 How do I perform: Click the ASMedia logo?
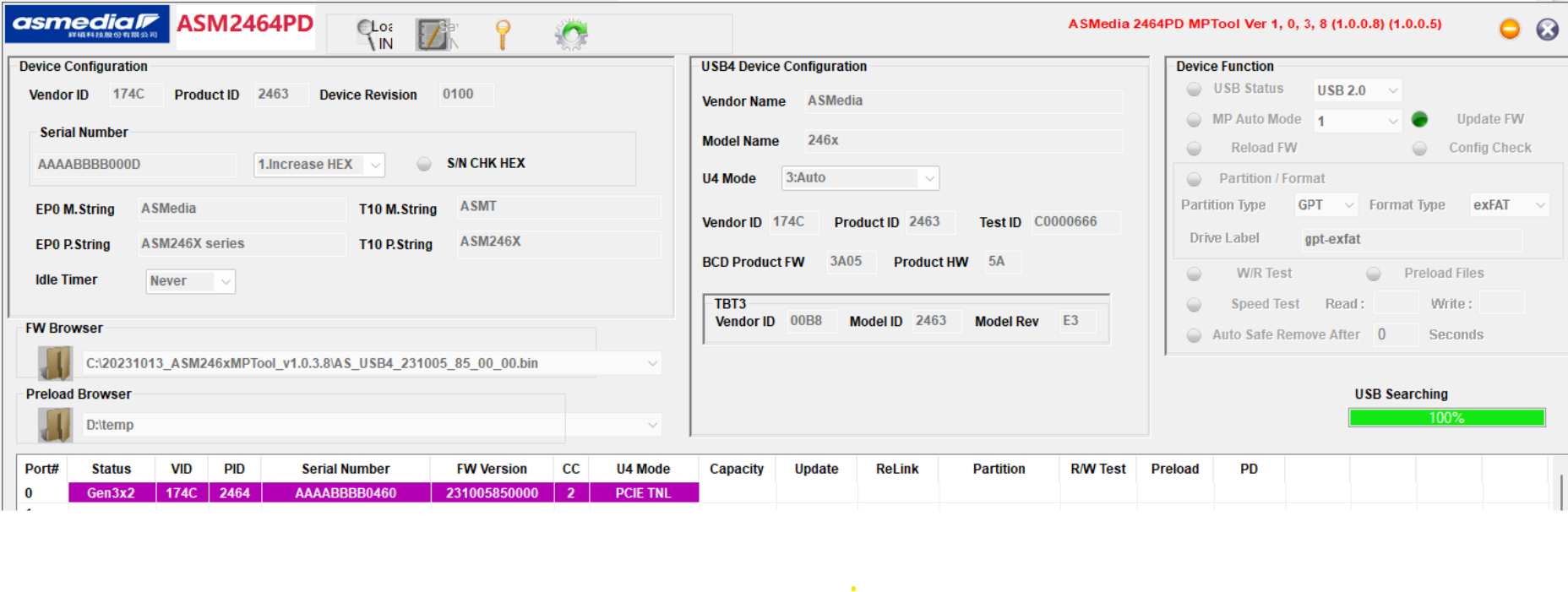coord(87,24)
